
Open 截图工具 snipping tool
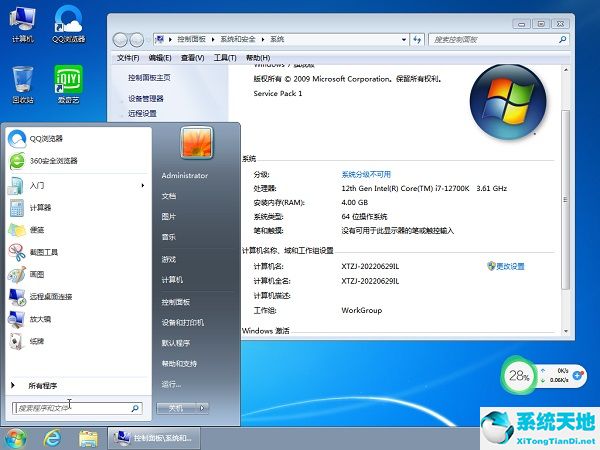[43, 252]
